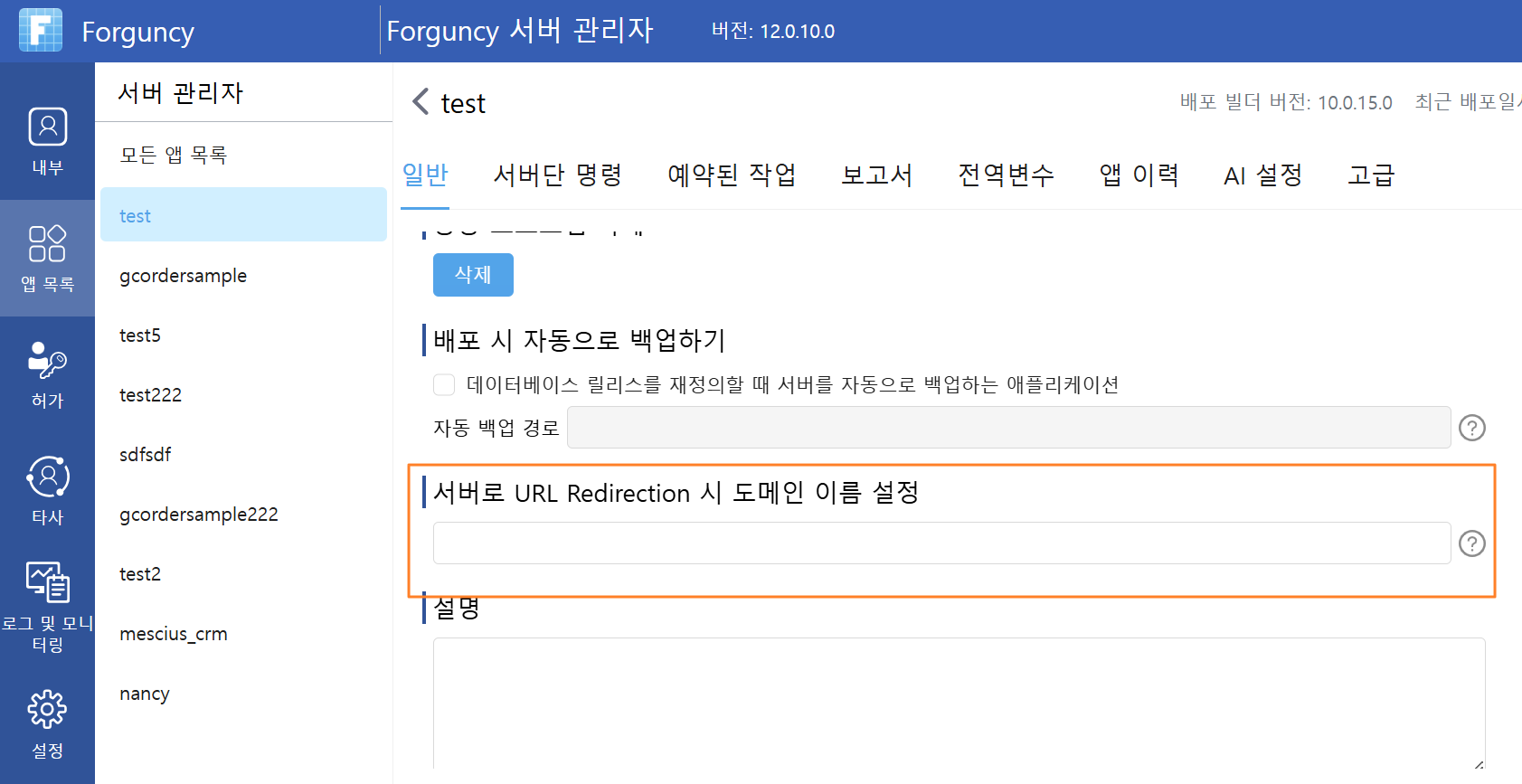Select the 앱 목록 sidebar icon
1522x784 pixels.
click(x=47, y=244)
